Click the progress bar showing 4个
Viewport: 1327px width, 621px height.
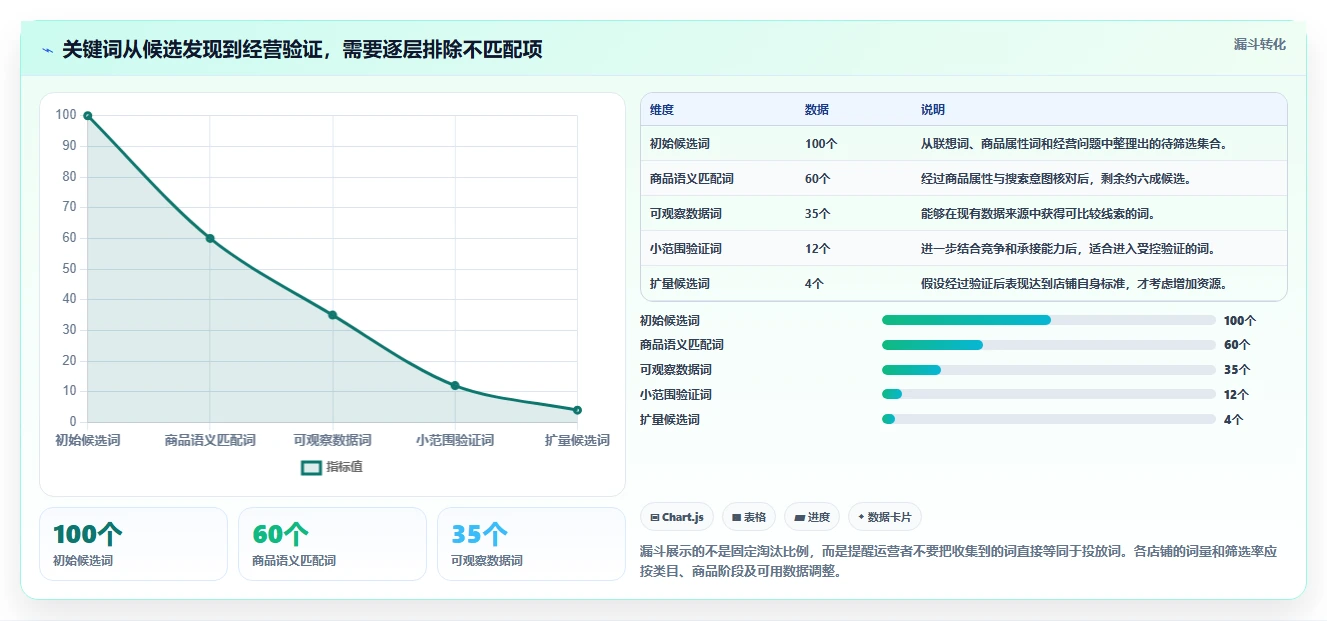pos(1049,419)
